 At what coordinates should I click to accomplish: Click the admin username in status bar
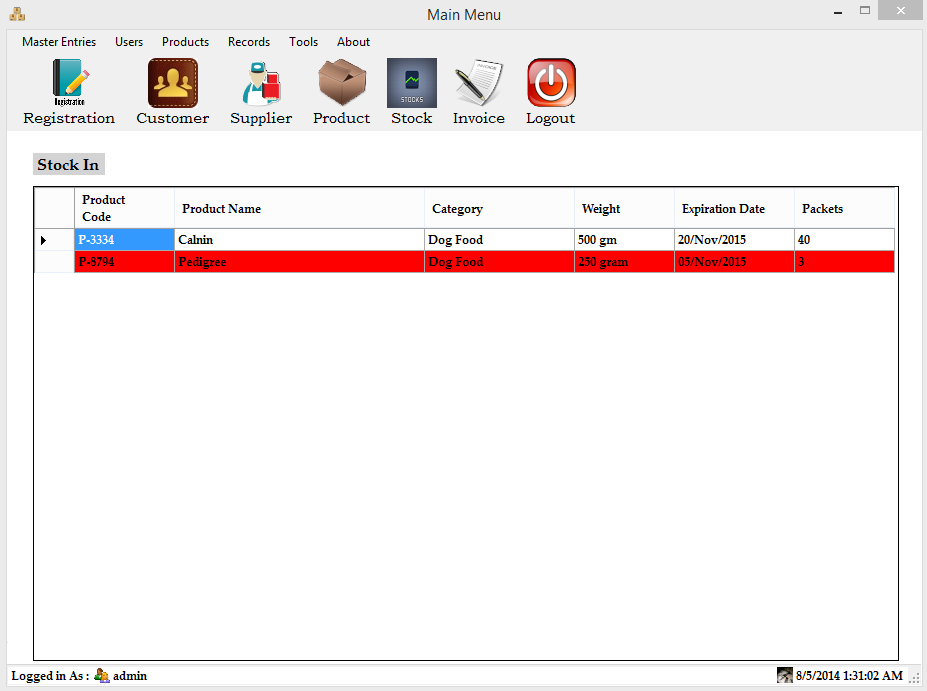click(x=130, y=676)
